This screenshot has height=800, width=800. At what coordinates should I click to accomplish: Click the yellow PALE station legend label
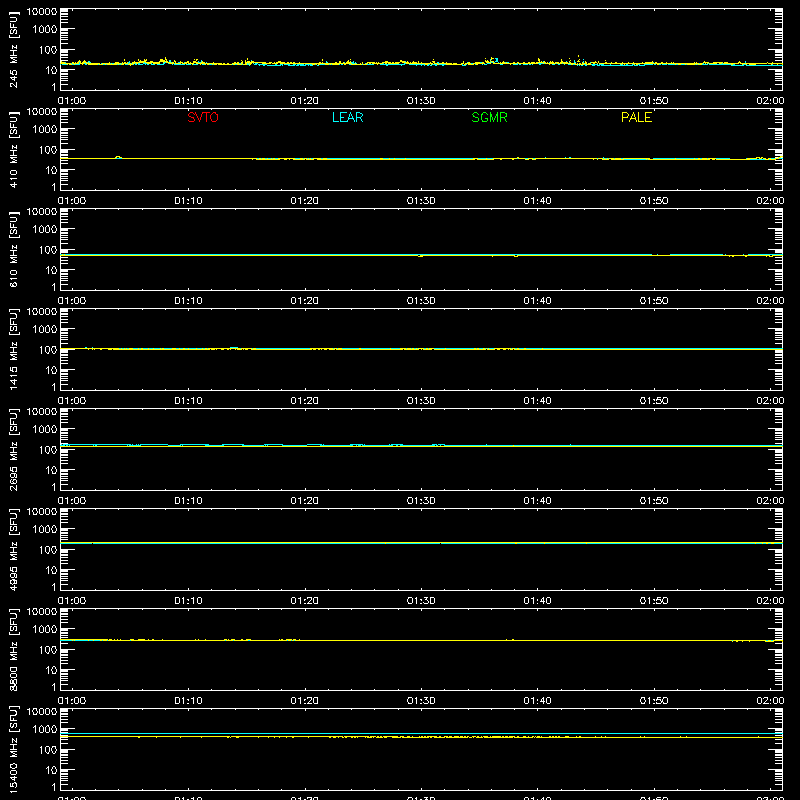click(636, 117)
